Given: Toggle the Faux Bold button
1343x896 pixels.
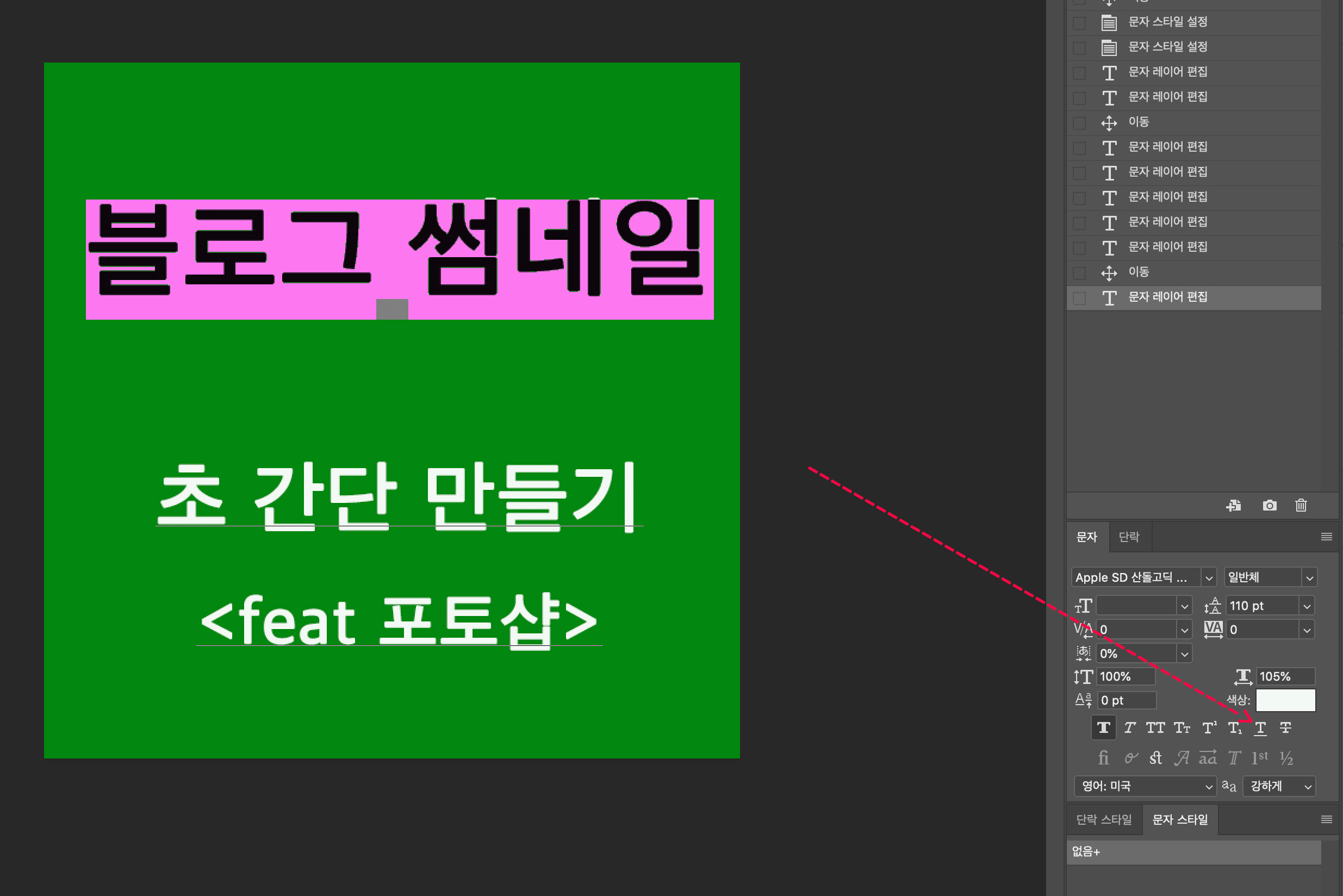Looking at the screenshot, I should coord(1104,728).
